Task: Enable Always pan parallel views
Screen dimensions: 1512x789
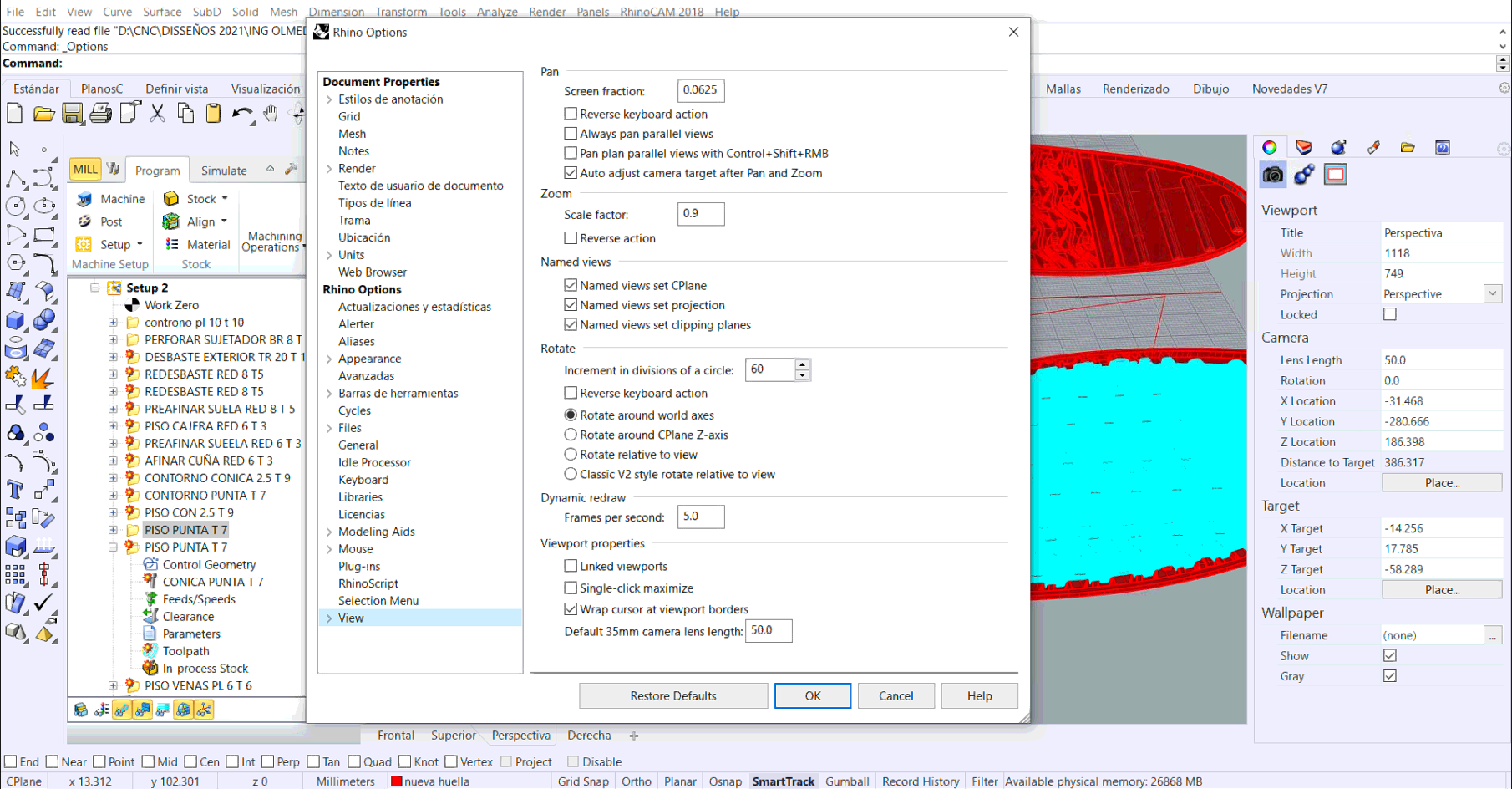Action: [571, 134]
